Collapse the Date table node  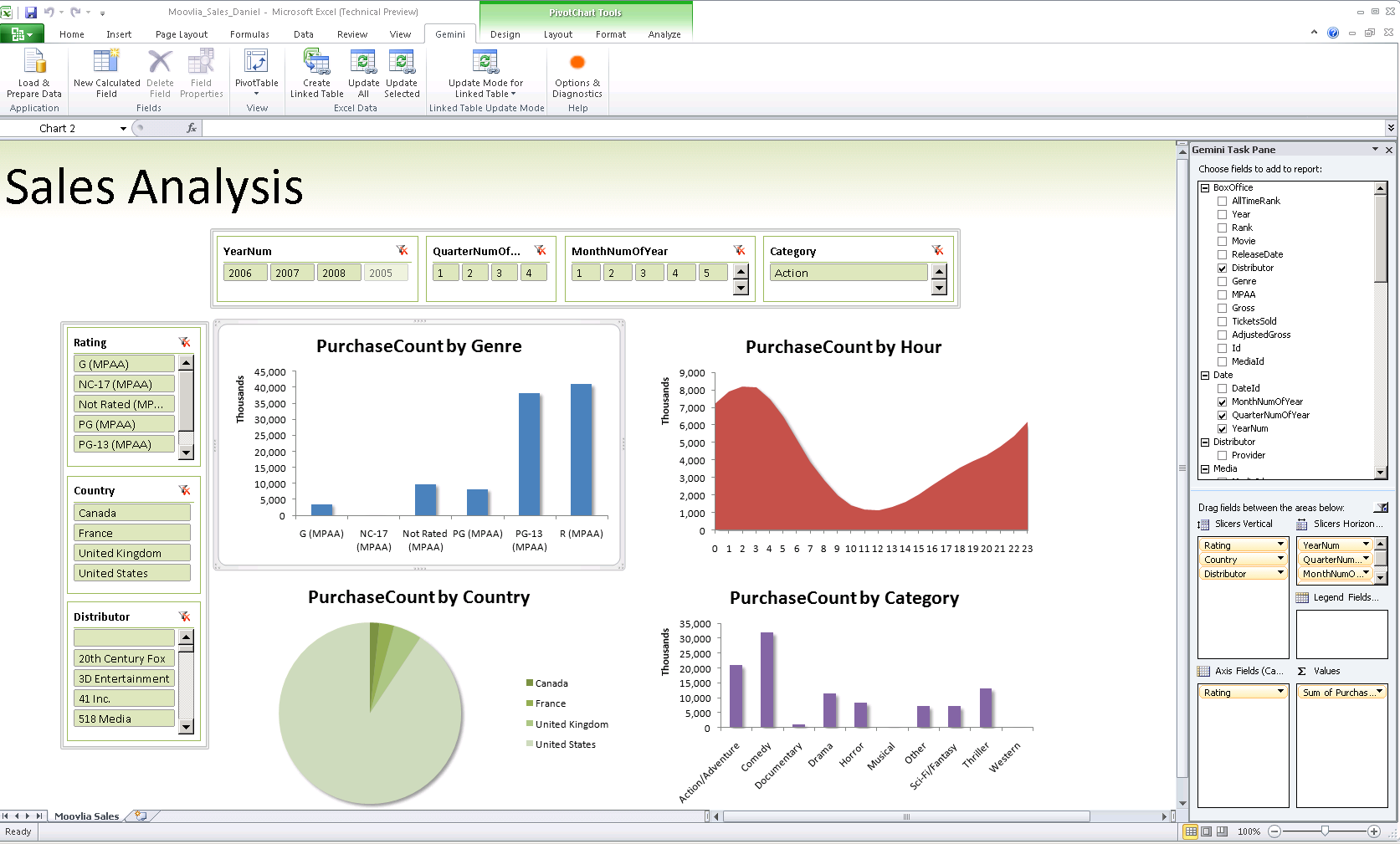(x=1206, y=375)
